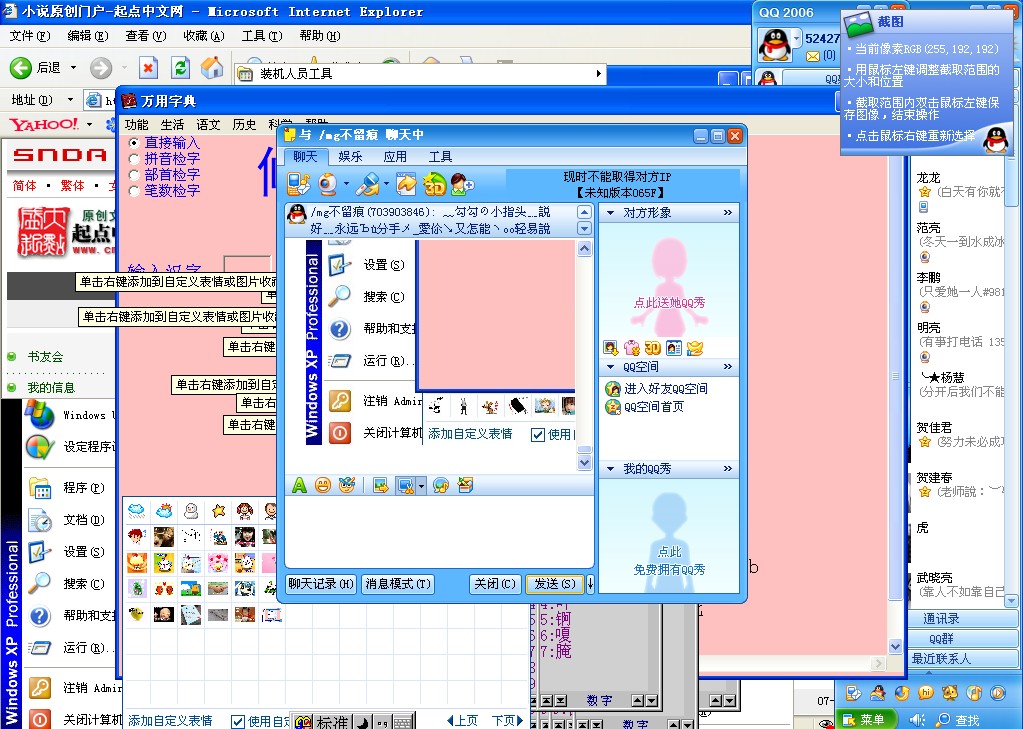Click the invite friend icon with plus sign
Image resolution: width=1023 pixels, height=729 pixels.
pos(462,185)
